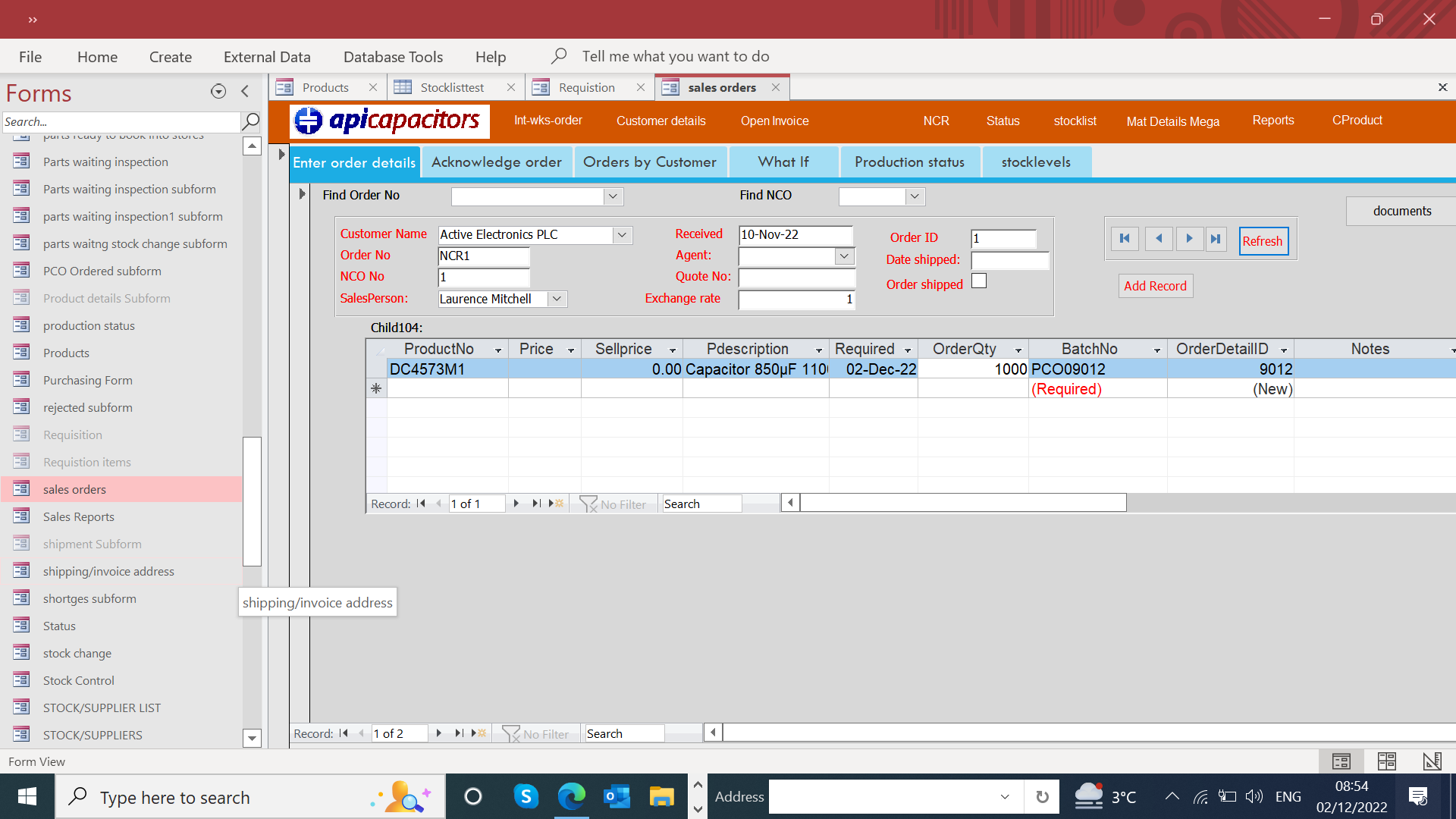Viewport: 1456px width, 819px height.
Task: Click previous record arrow beside Refresh
Action: (x=1159, y=239)
